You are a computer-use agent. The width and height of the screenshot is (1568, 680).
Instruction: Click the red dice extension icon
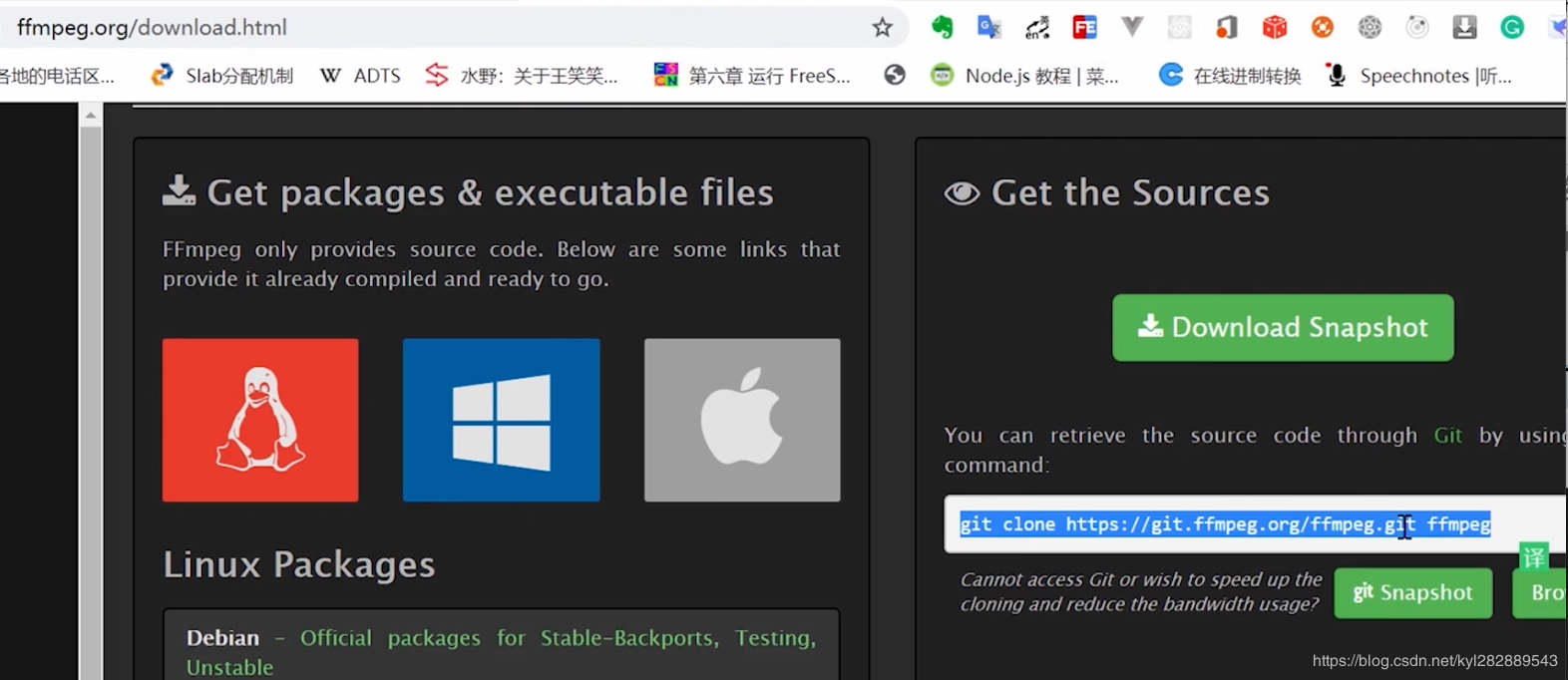click(x=1275, y=28)
